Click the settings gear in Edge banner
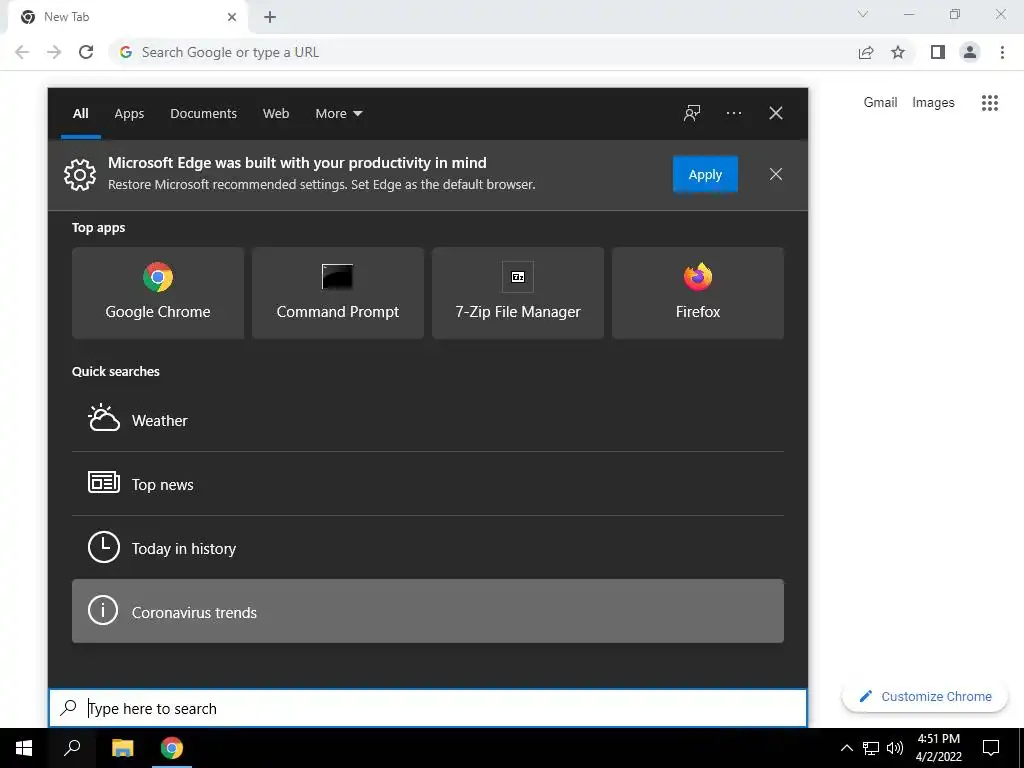1024x768 pixels. coord(80,174)
